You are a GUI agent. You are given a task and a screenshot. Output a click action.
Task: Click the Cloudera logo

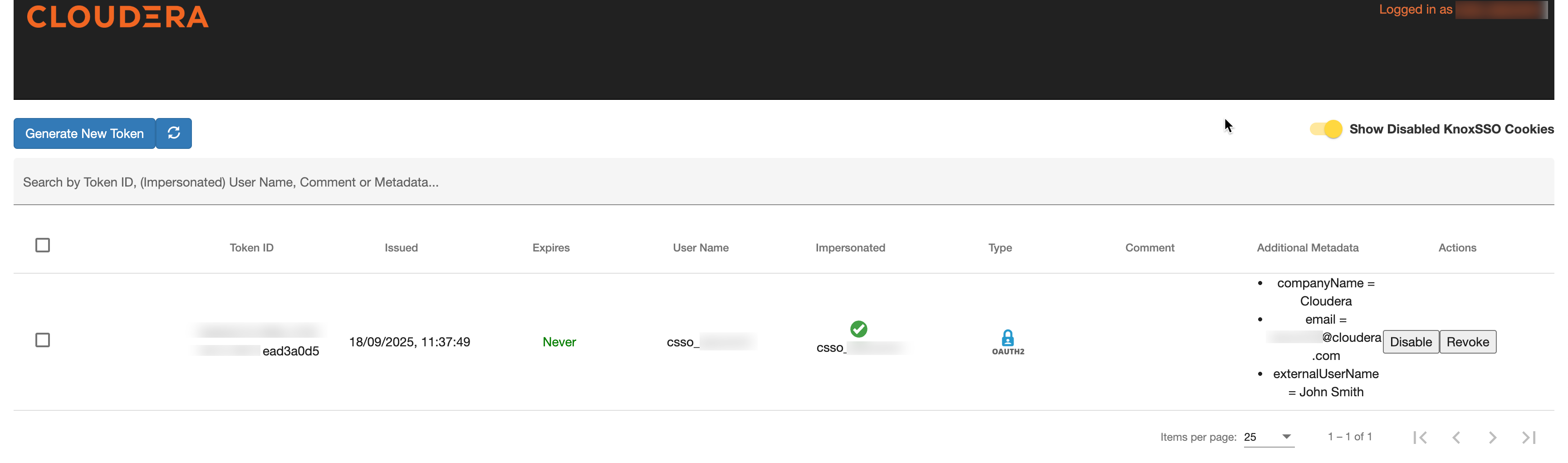118,17
